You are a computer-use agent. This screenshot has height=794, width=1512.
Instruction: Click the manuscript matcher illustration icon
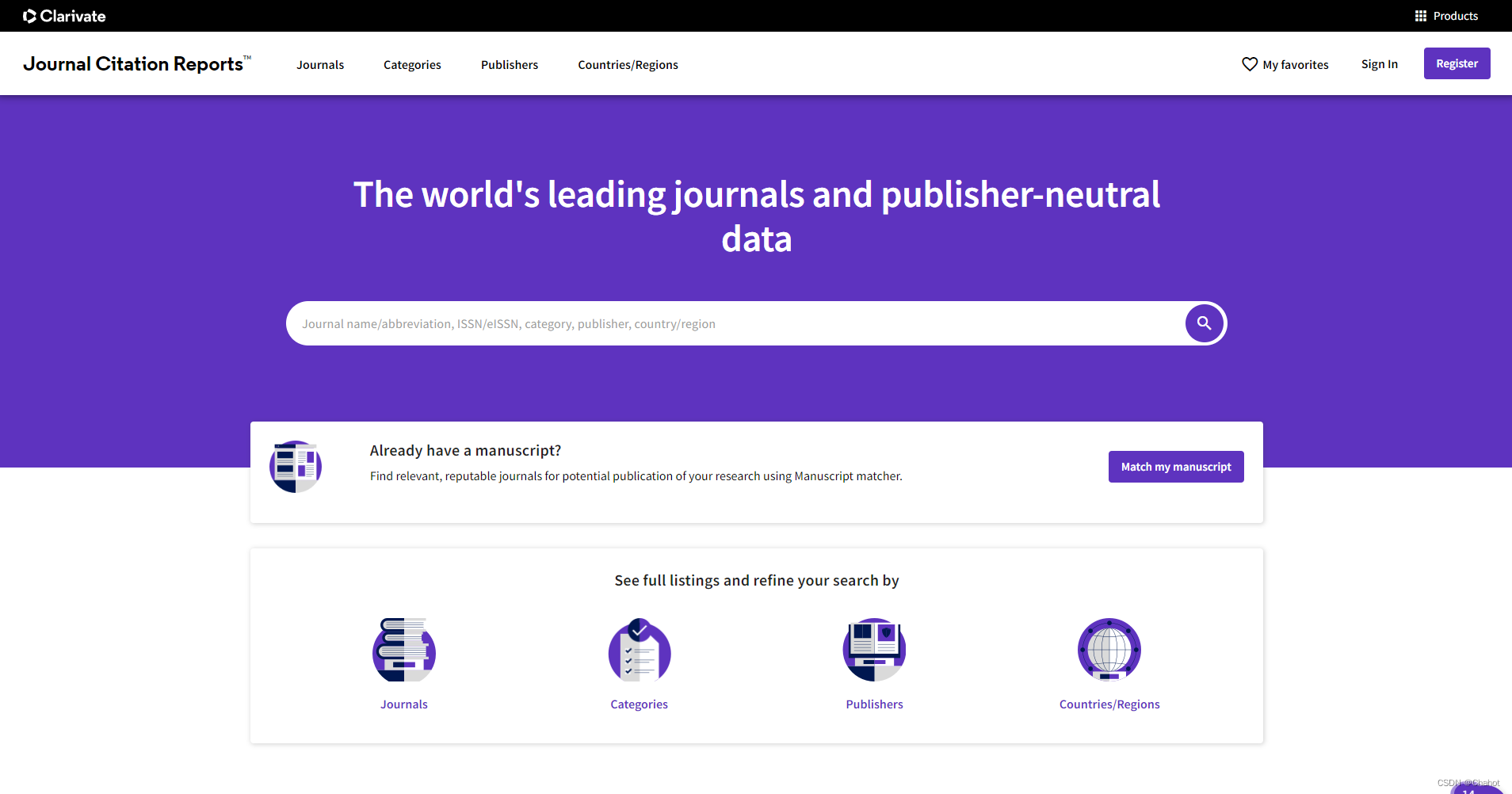point(296,467)
